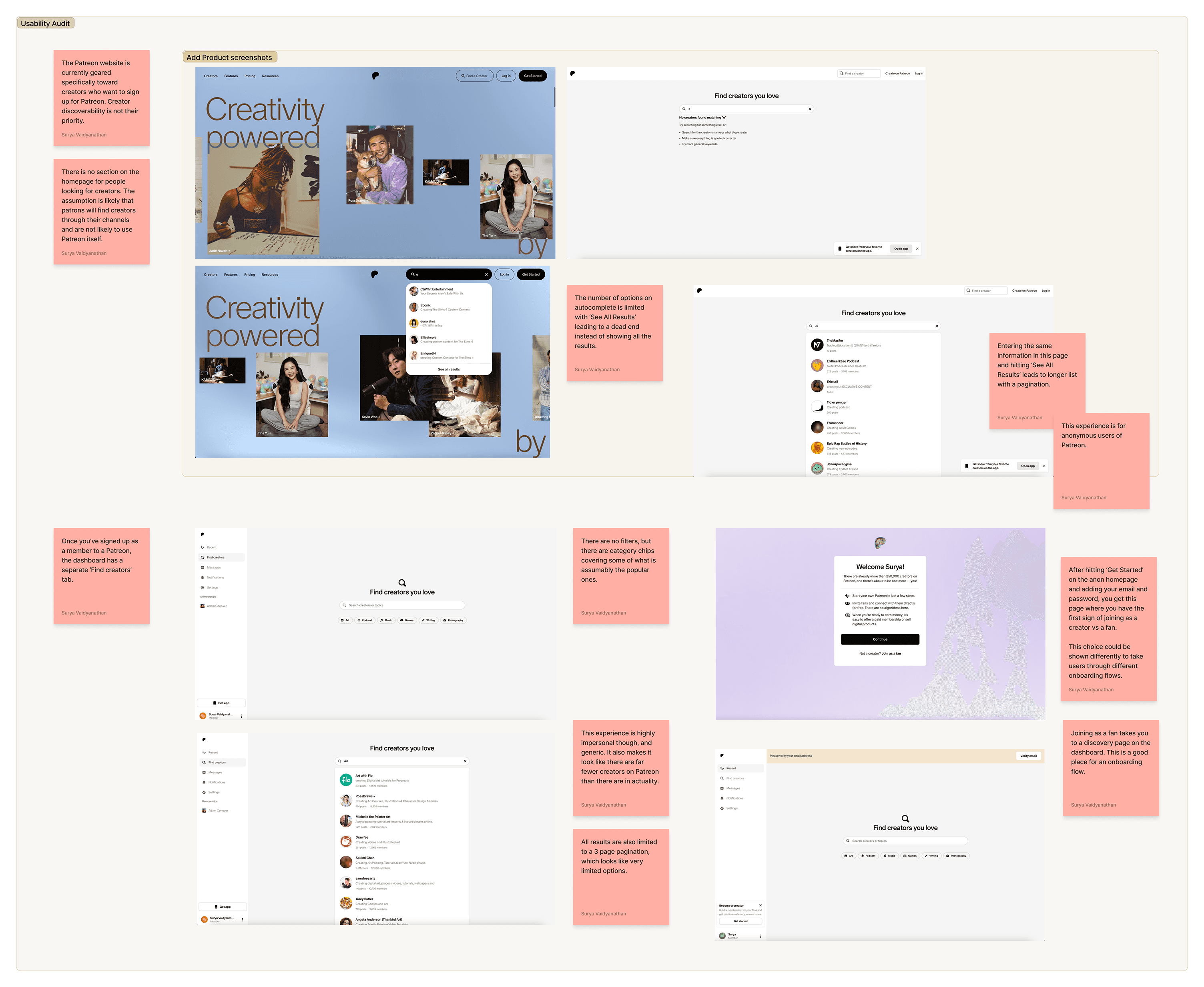Click 'Join as a fan' link in welcome dialog
The width and height of the screenshot is (1204, 987).
tap(891, 653)
